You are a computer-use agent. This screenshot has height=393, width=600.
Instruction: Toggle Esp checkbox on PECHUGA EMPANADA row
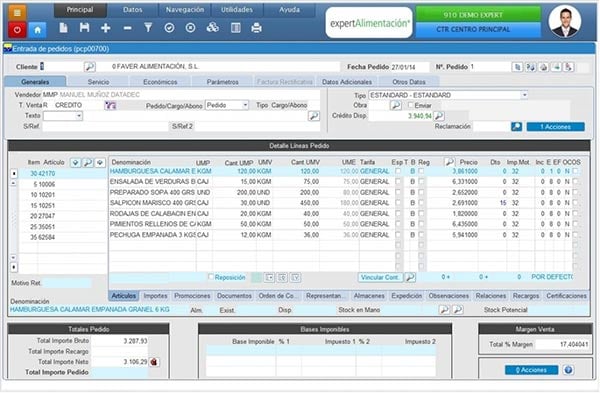[x=398, y=235]
